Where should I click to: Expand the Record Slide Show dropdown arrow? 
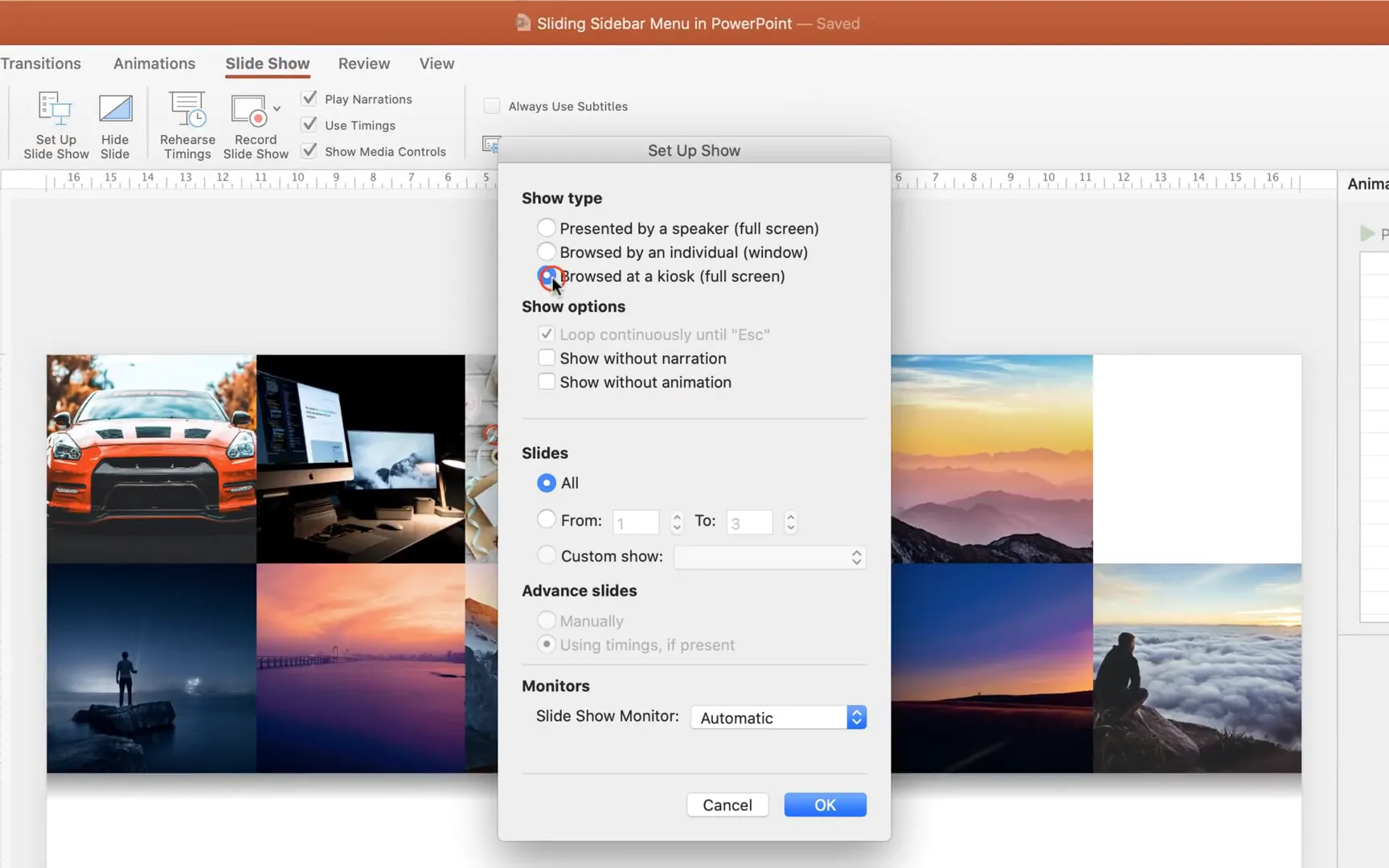(277, 108)
